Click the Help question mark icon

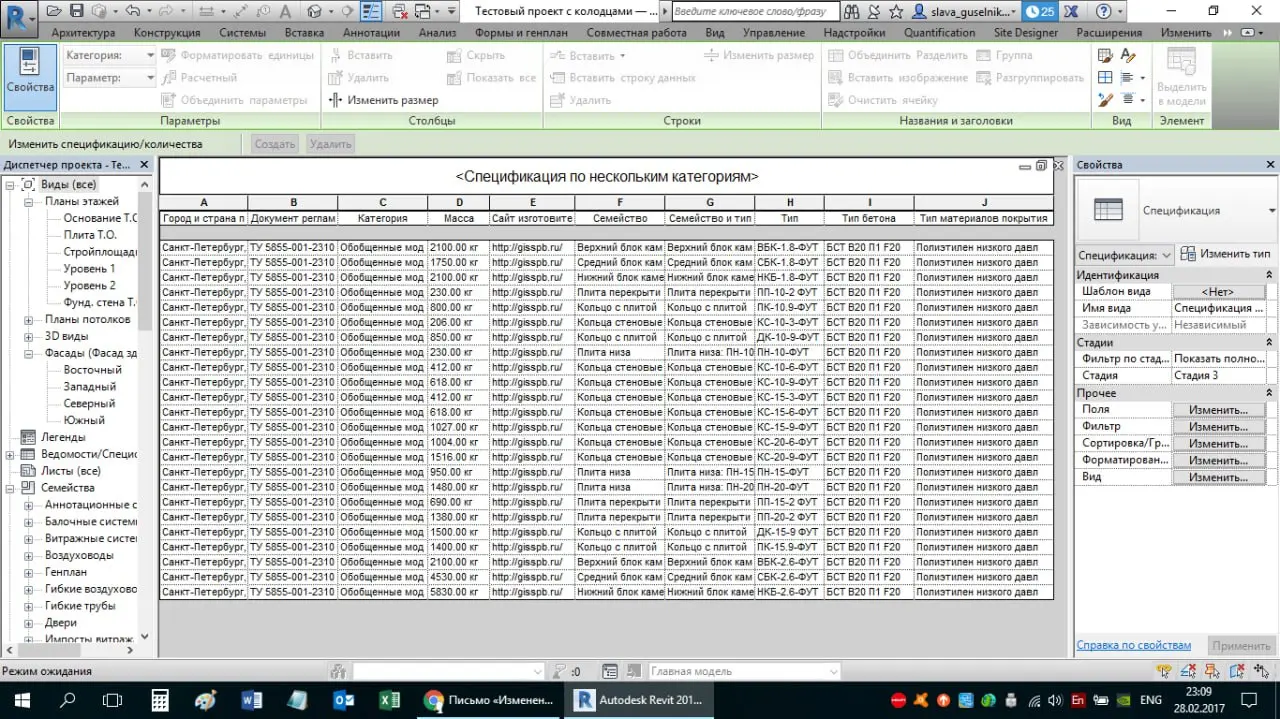coord(1103,11)
